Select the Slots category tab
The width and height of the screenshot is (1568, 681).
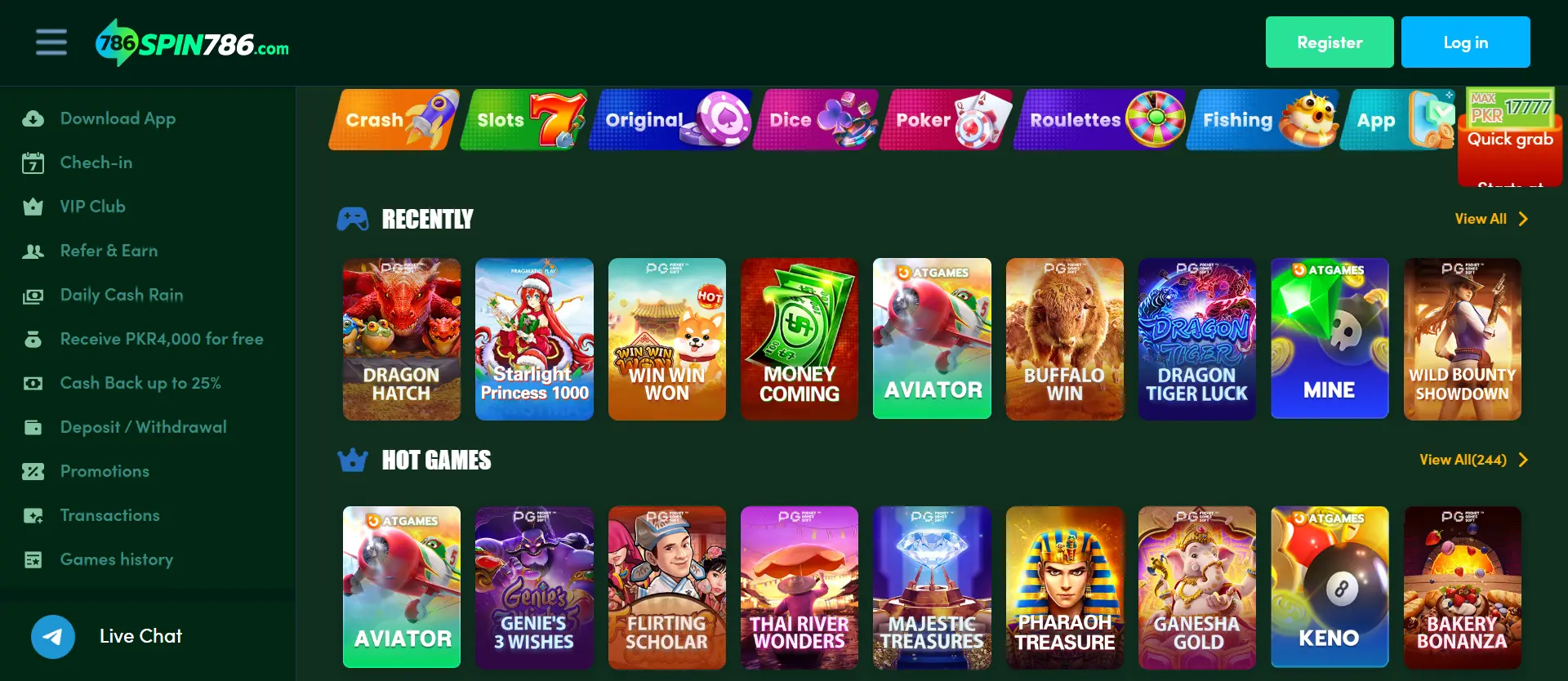pyautogui.click(x=523, y=120)
